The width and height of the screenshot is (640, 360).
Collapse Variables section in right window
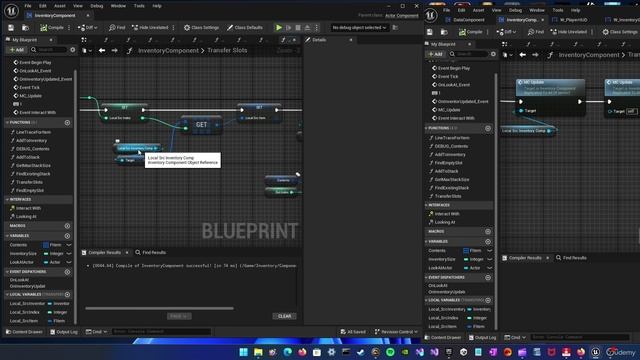426,242
